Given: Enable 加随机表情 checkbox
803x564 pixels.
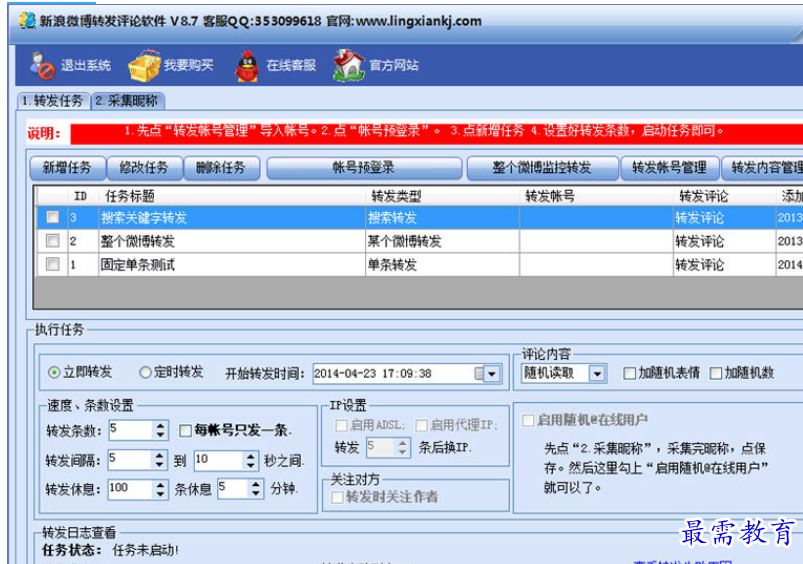Looking at the screenshot, I should 629,373.
